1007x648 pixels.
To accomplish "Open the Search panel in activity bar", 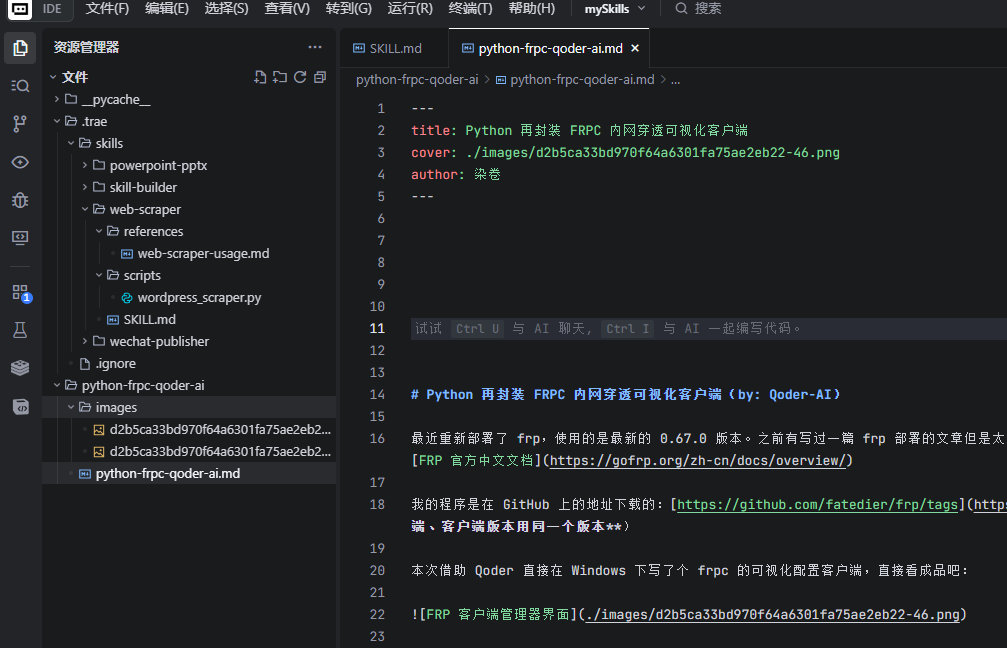I will (x=20, y=86).
